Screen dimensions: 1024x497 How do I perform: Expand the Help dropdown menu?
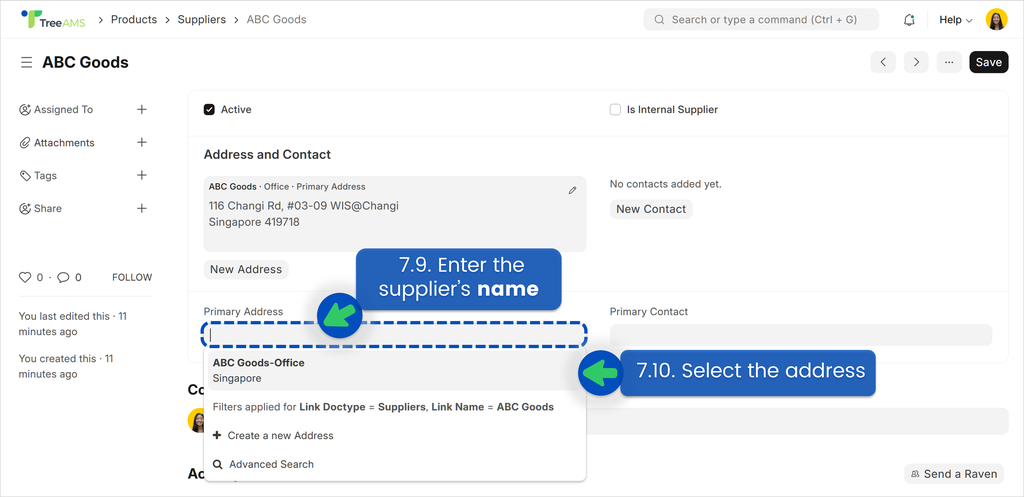(956, 20)
